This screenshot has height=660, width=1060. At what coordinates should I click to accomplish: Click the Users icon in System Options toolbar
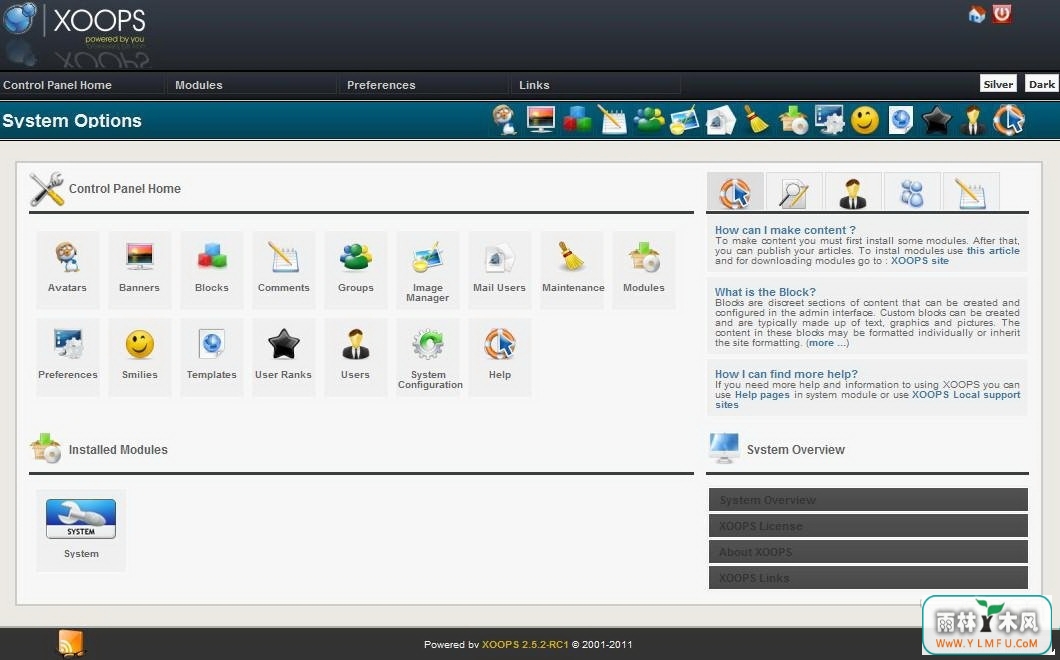coord(973,120)
